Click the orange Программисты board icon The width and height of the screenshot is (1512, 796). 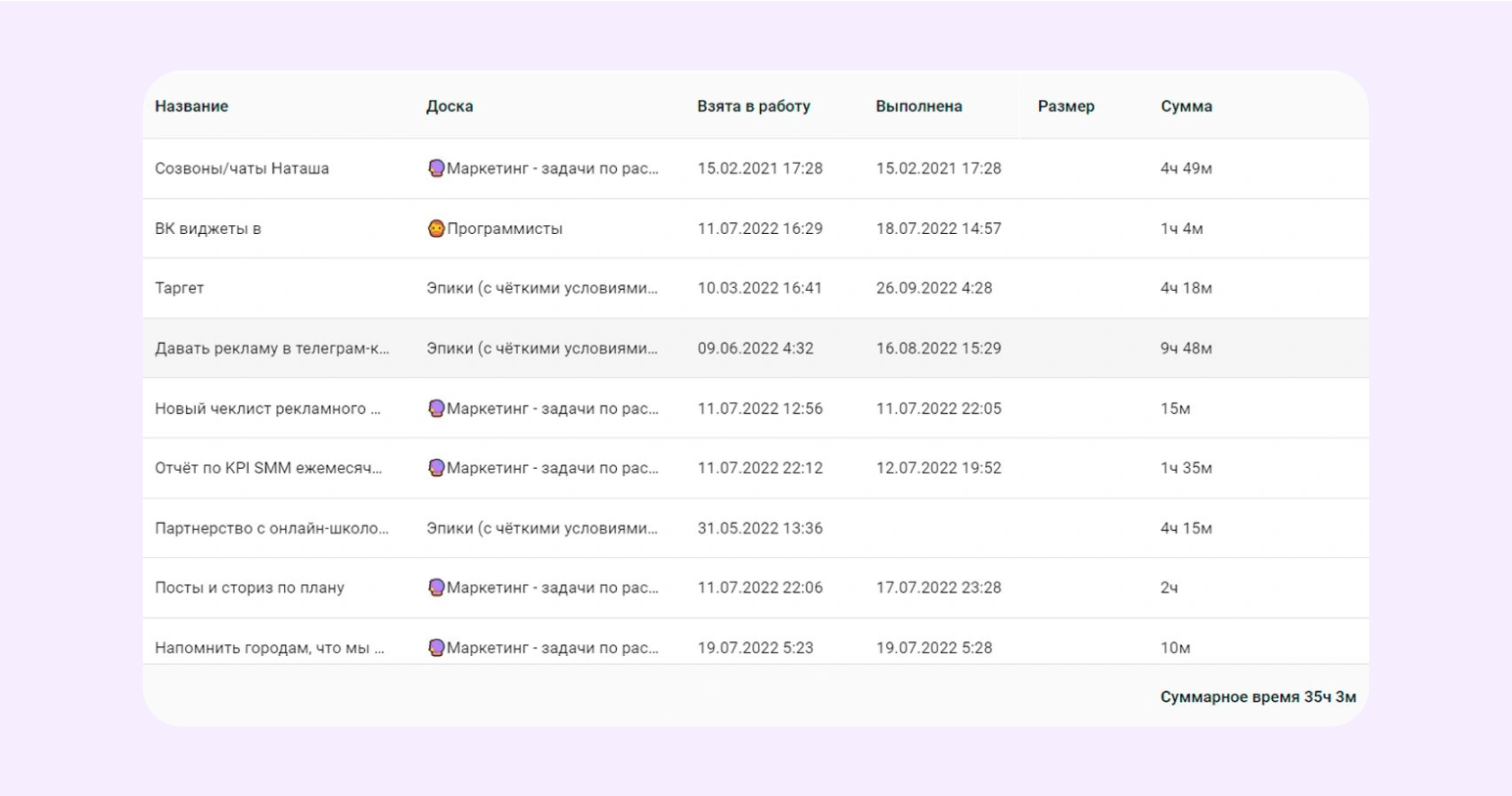click(x=436, y=228)
